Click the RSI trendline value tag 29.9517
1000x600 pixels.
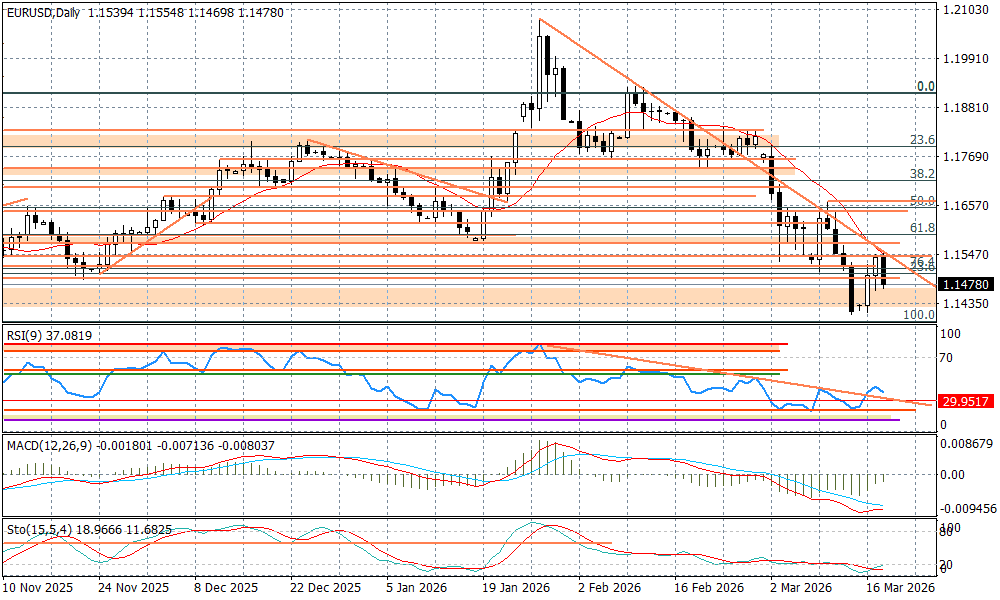pos(967,401)
